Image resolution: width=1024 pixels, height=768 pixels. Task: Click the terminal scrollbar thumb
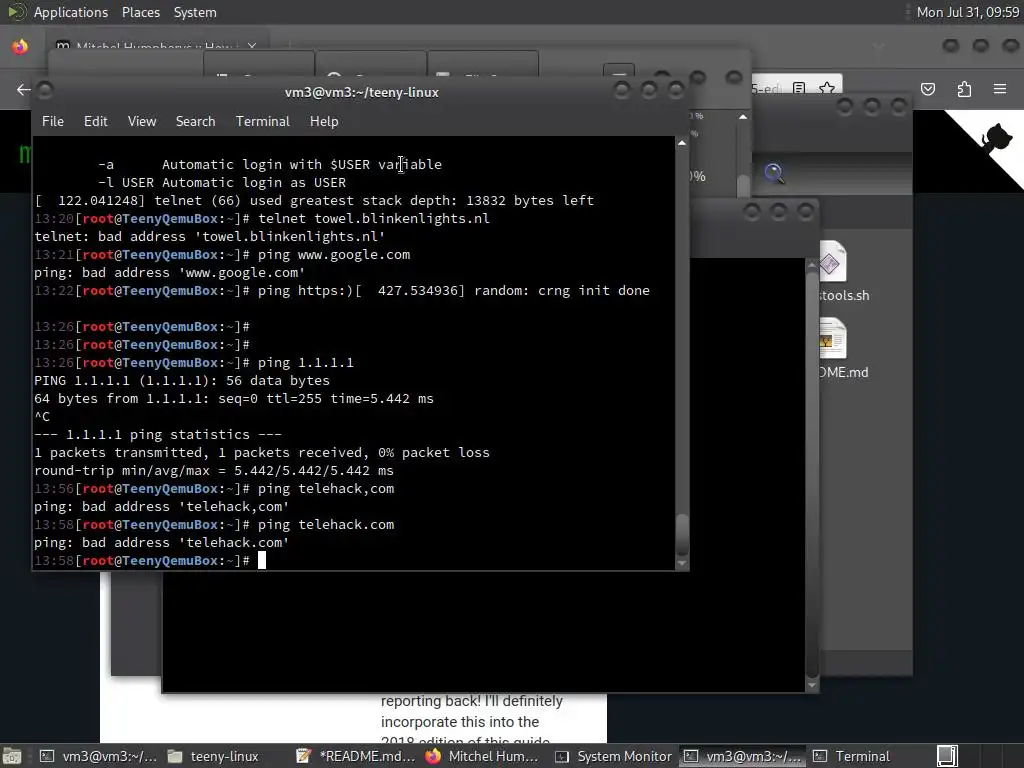point(682,534)
